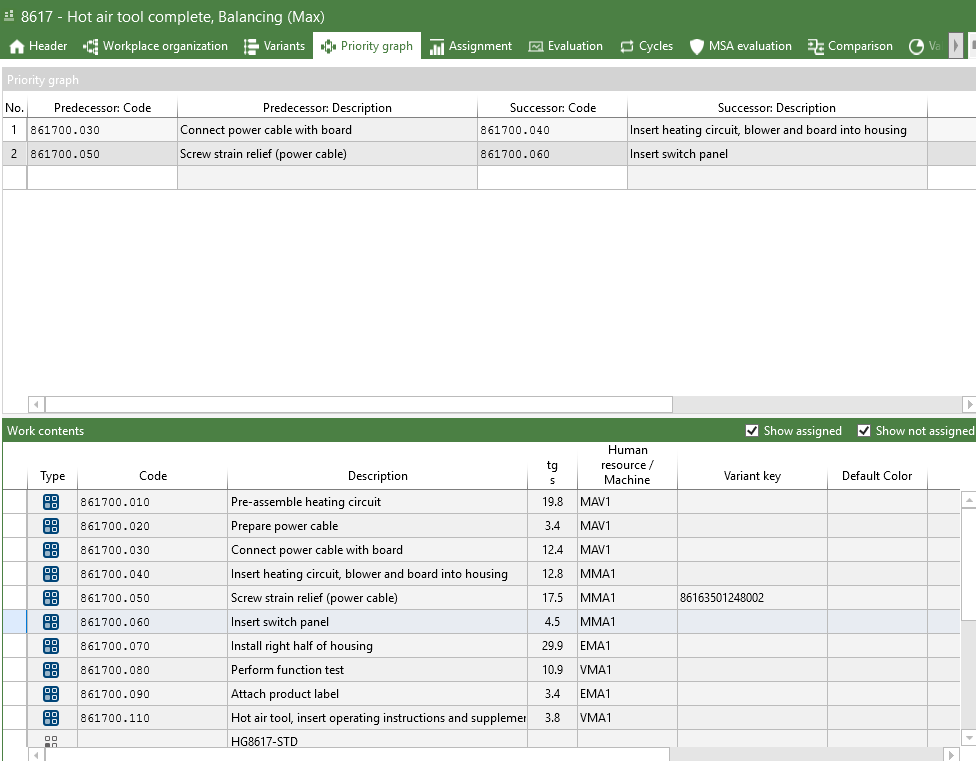Click type icon for Perform function test

click(51, 670)
